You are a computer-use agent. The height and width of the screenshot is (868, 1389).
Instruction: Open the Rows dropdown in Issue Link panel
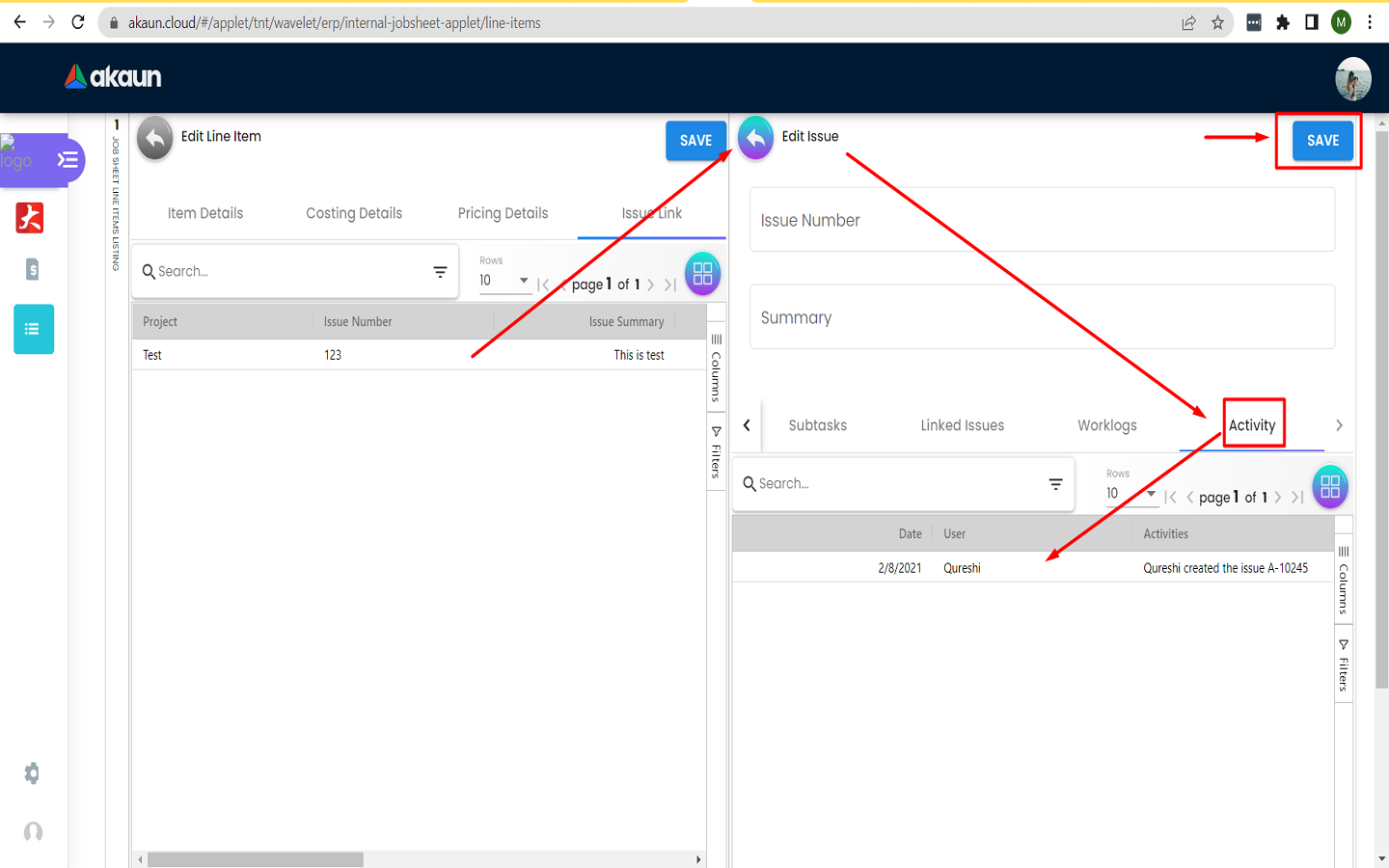click(504, 281)
